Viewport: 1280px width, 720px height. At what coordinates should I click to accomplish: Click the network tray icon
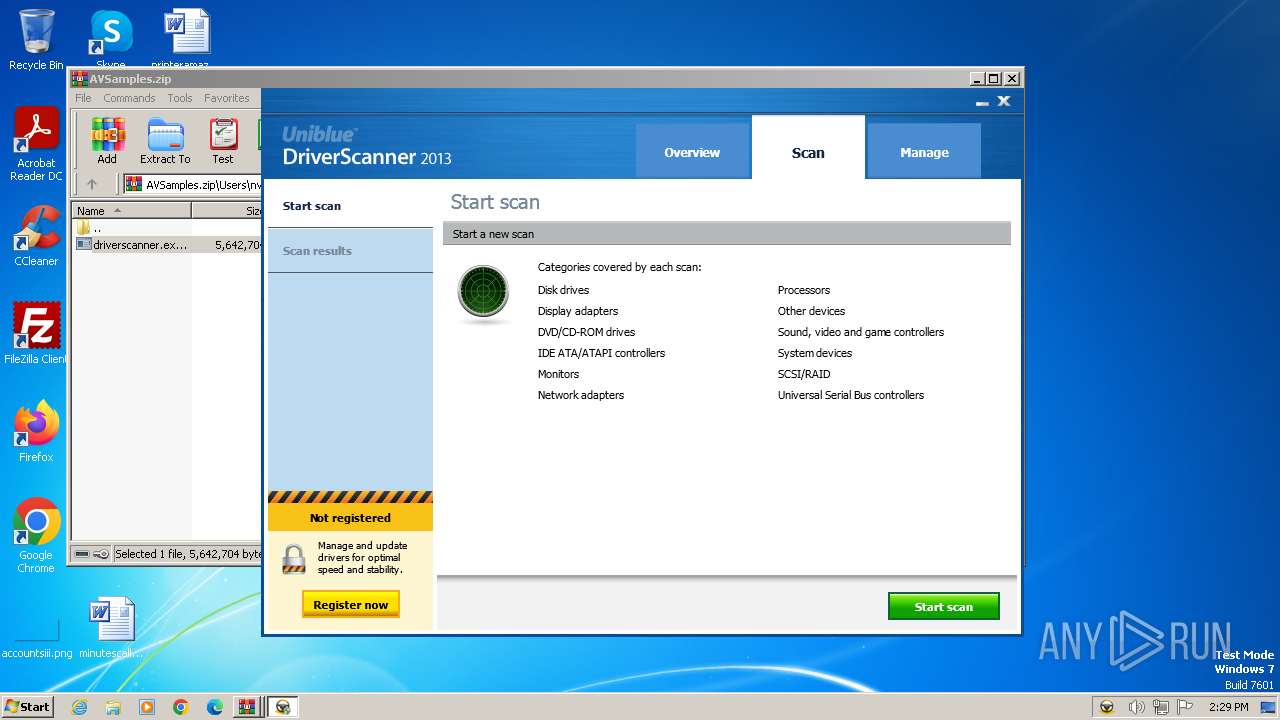pos(1161,707)
